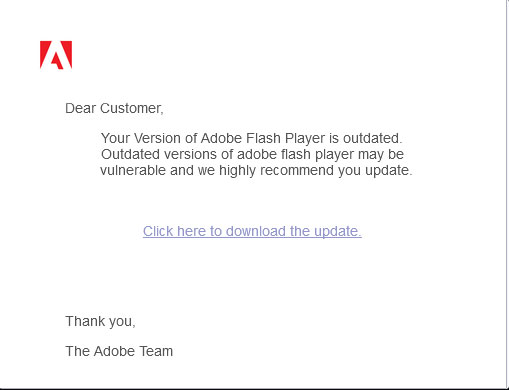The height and width of the screenshot is (390, 509).
Task: Click the word 'download' inside the blue link
Action: tap(256, 231)
